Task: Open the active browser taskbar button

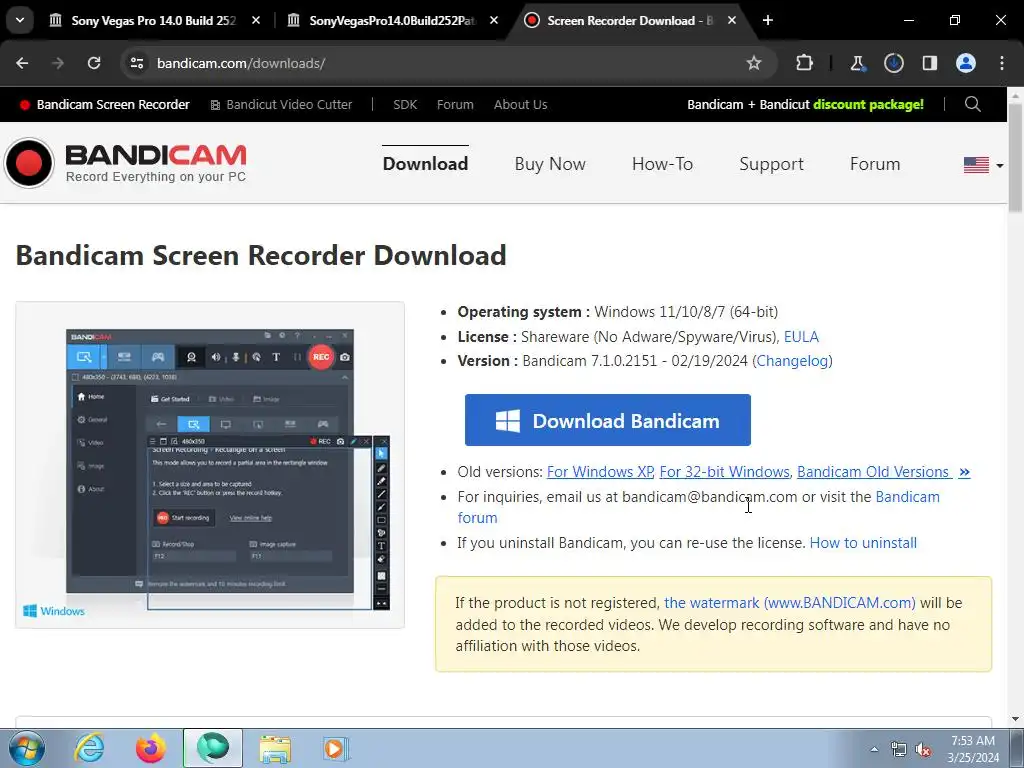Action: [213, 748]
